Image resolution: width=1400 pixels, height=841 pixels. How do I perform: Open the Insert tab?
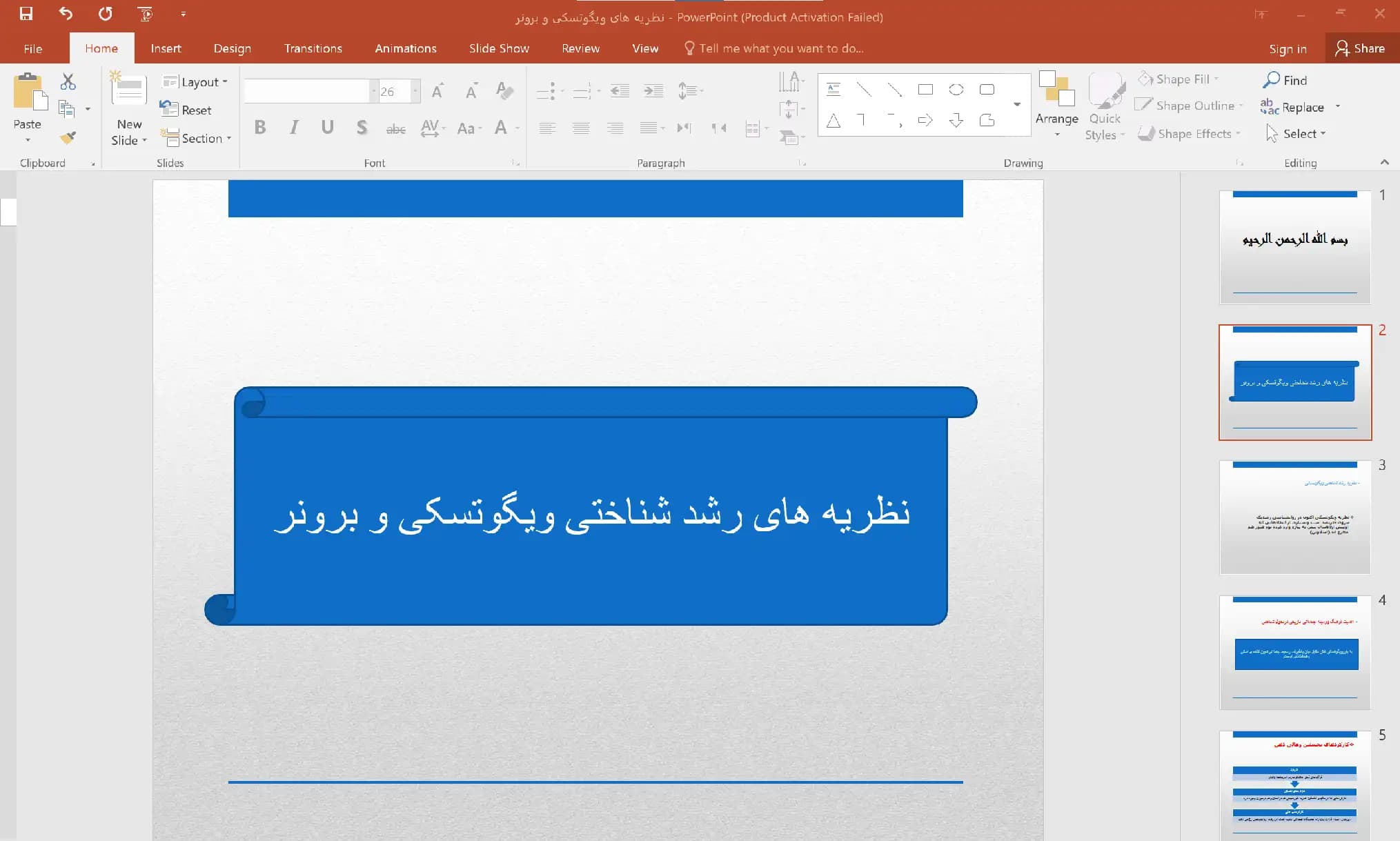coord(166,48)
